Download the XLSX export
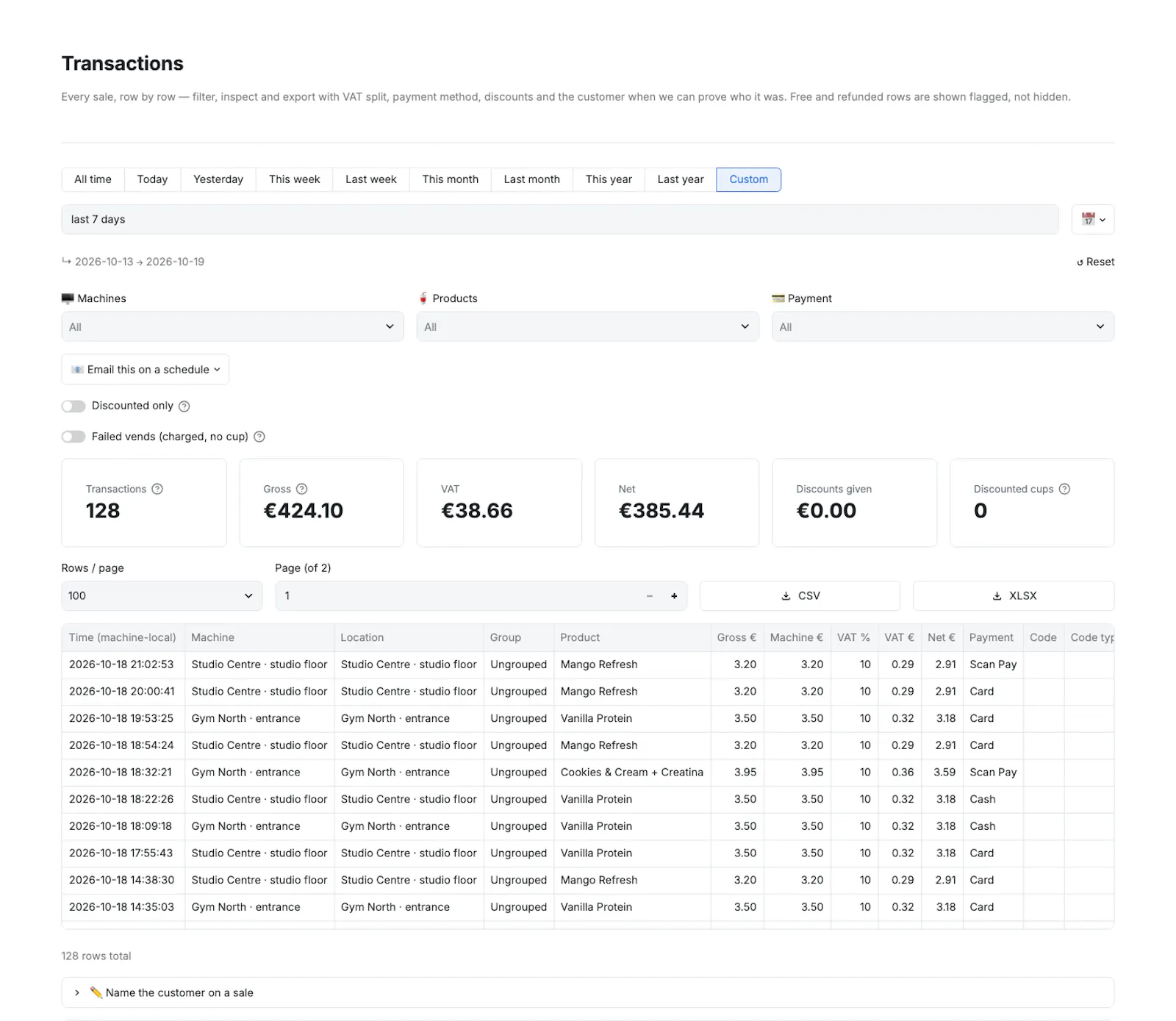Viewport: 1176px width, 1021px height. tap(1014, 596)
